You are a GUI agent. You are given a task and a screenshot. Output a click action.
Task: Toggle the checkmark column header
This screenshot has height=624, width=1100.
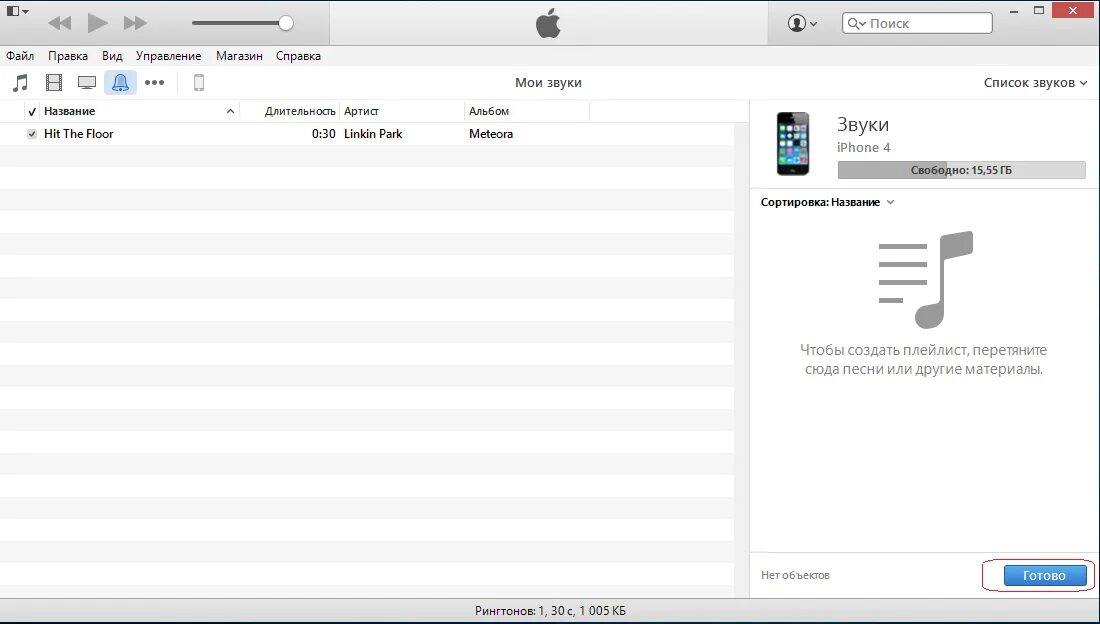point(32,112)
